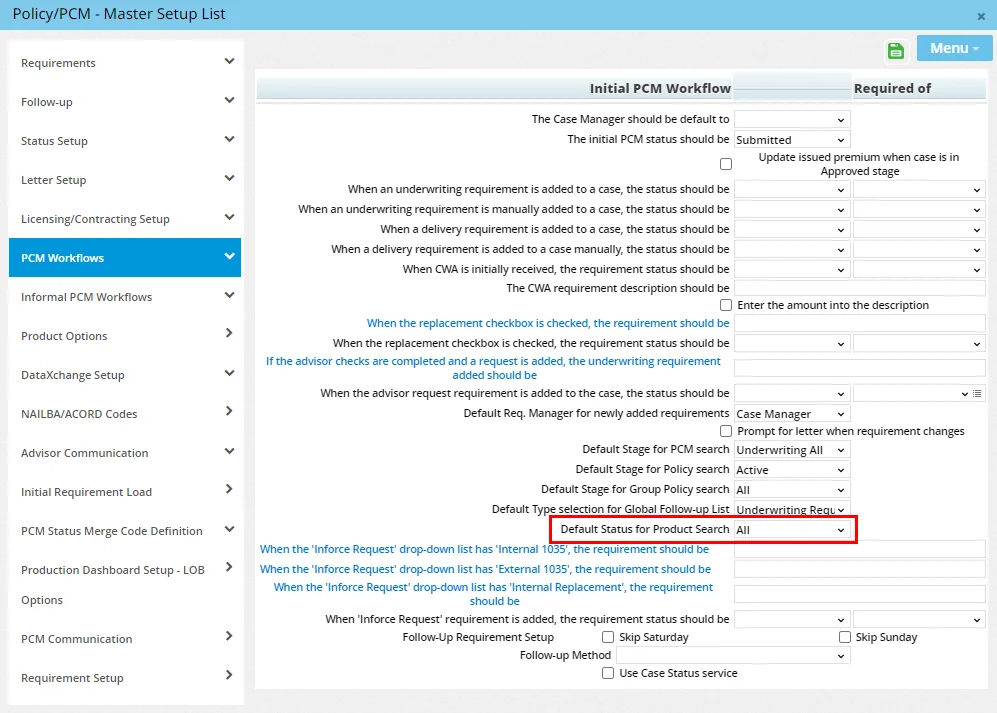The height and width of the screenshot is (713, 997).
Task: Click list icon beside advisor request status dropdown
Action: (978, 394)
